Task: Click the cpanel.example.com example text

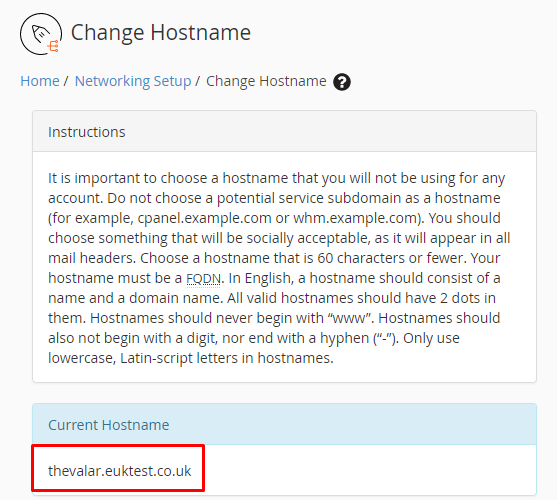Action: pyautogui.click(x=204, y=218)
